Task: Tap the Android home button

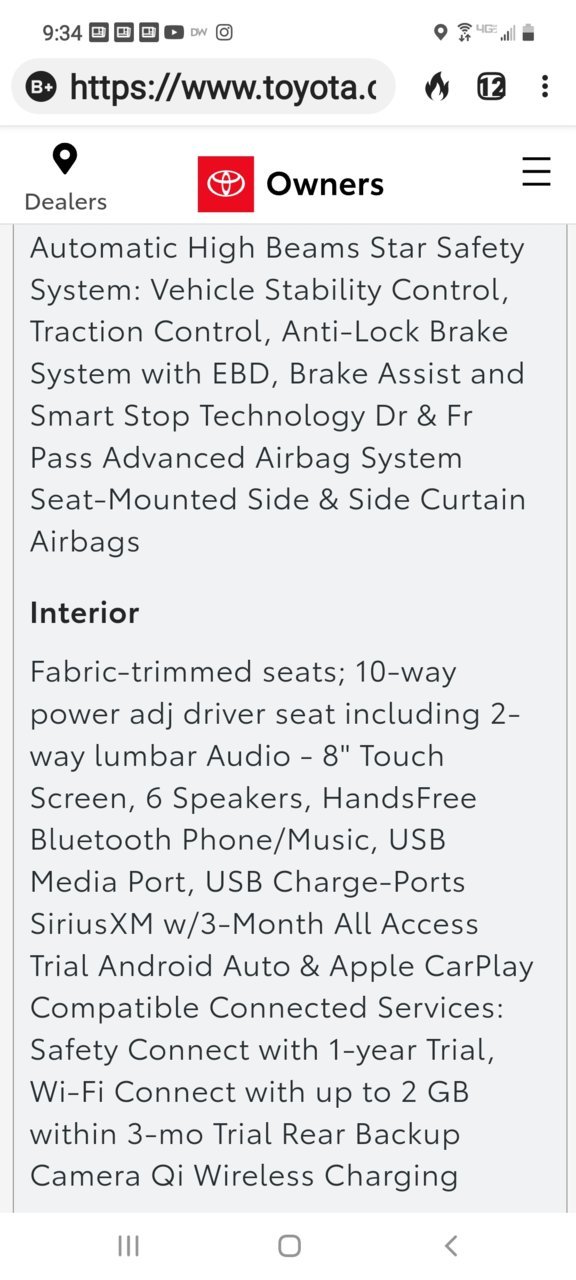Action: (x=289, y=1245)
